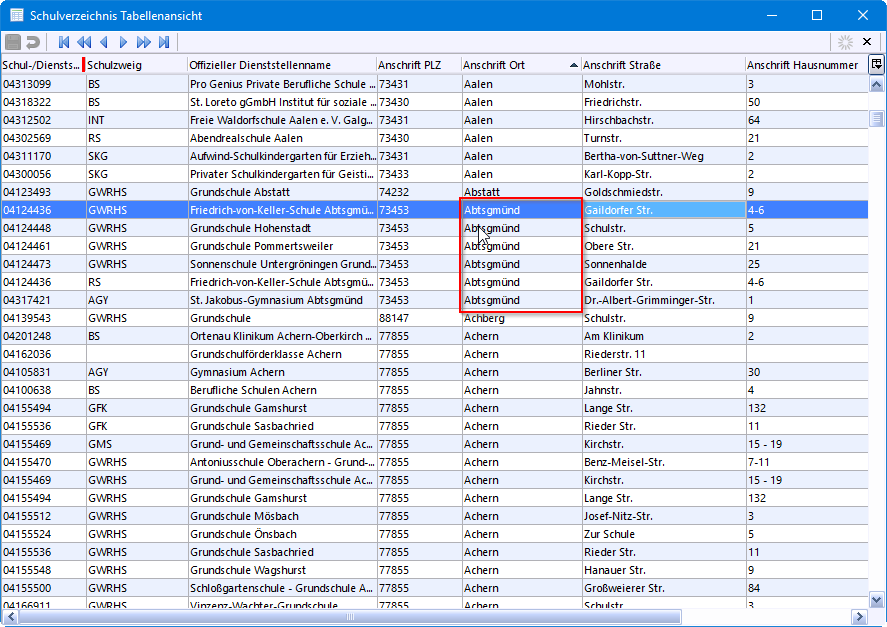Click the small X in the toolbar

pos(869,42)
